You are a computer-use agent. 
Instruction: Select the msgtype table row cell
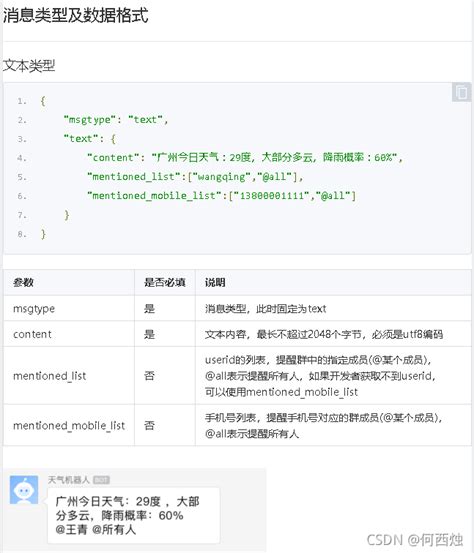[69, 308]
